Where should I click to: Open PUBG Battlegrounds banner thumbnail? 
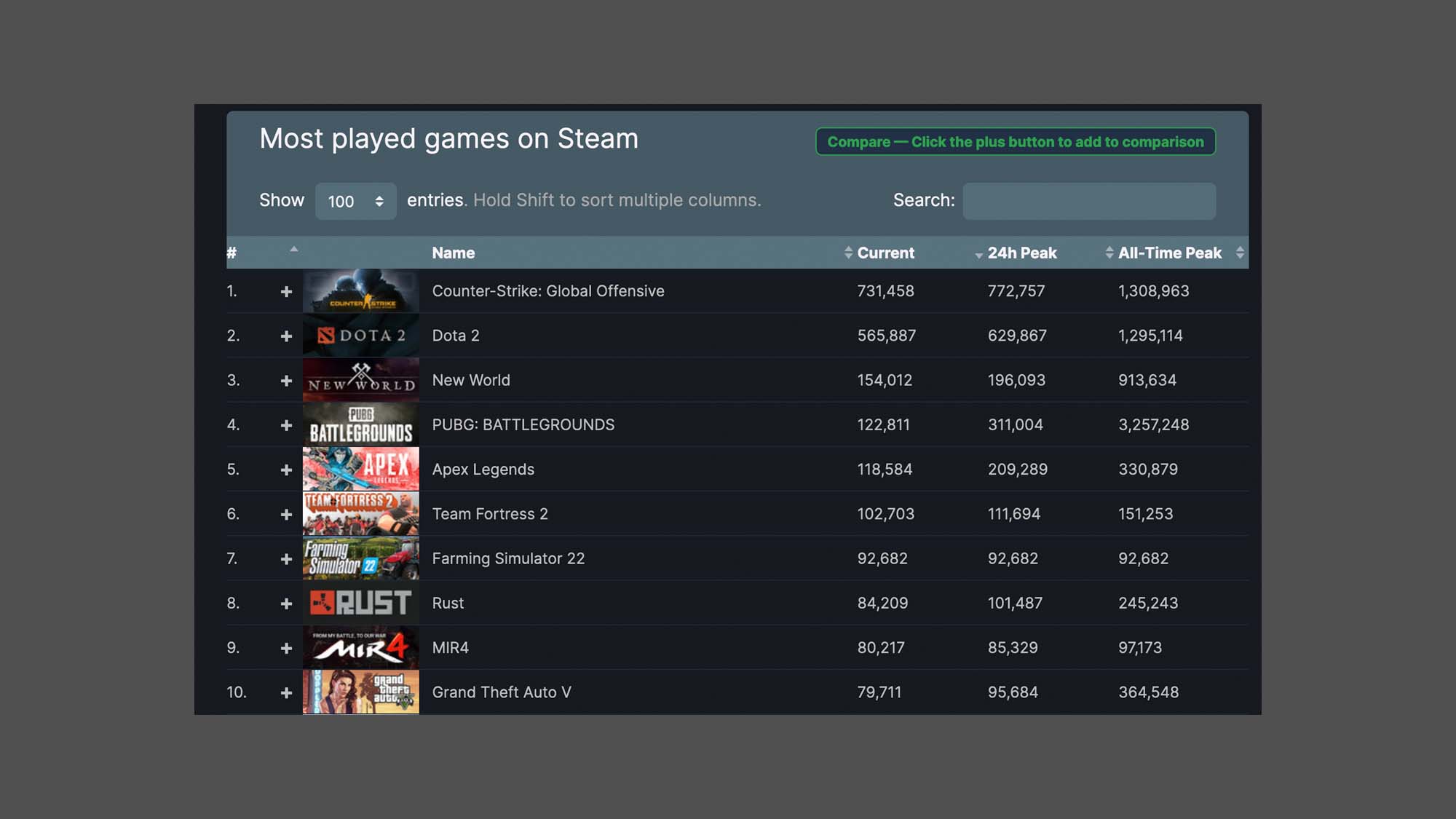pos(361,424)
